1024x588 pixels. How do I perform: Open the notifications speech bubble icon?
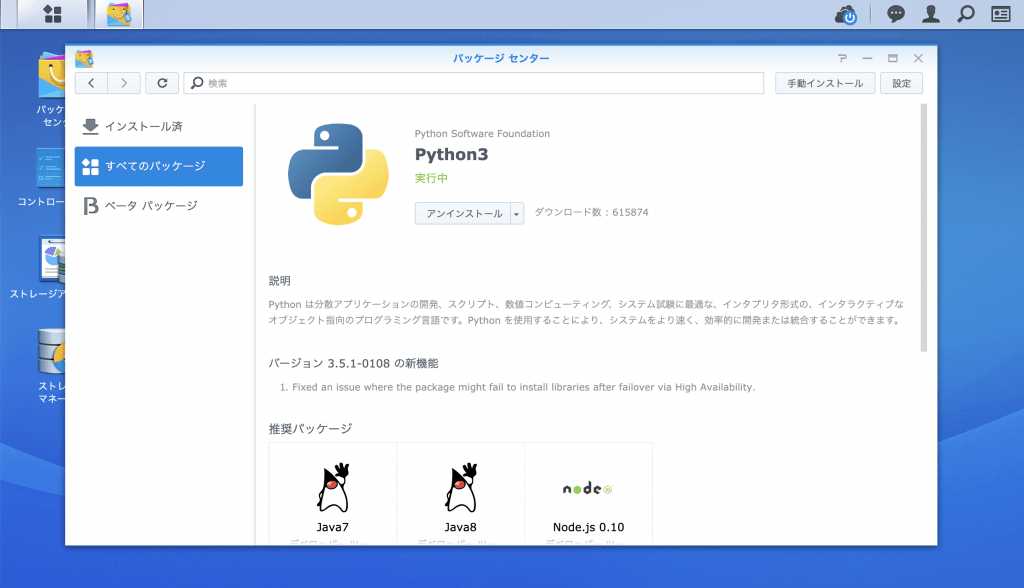pos(897,14)
